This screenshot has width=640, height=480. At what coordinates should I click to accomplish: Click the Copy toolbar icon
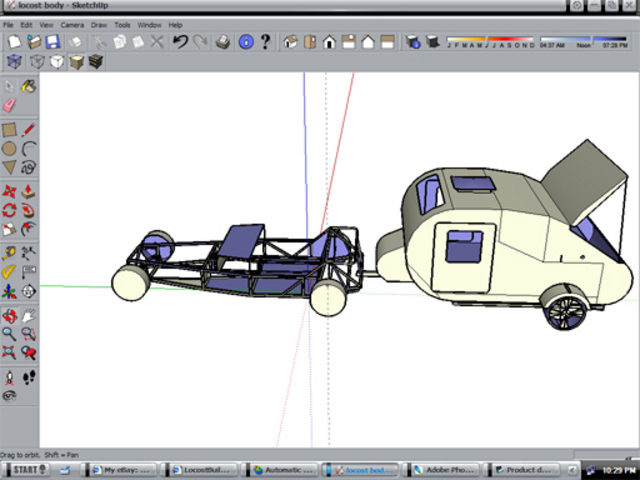pos(119,42)
